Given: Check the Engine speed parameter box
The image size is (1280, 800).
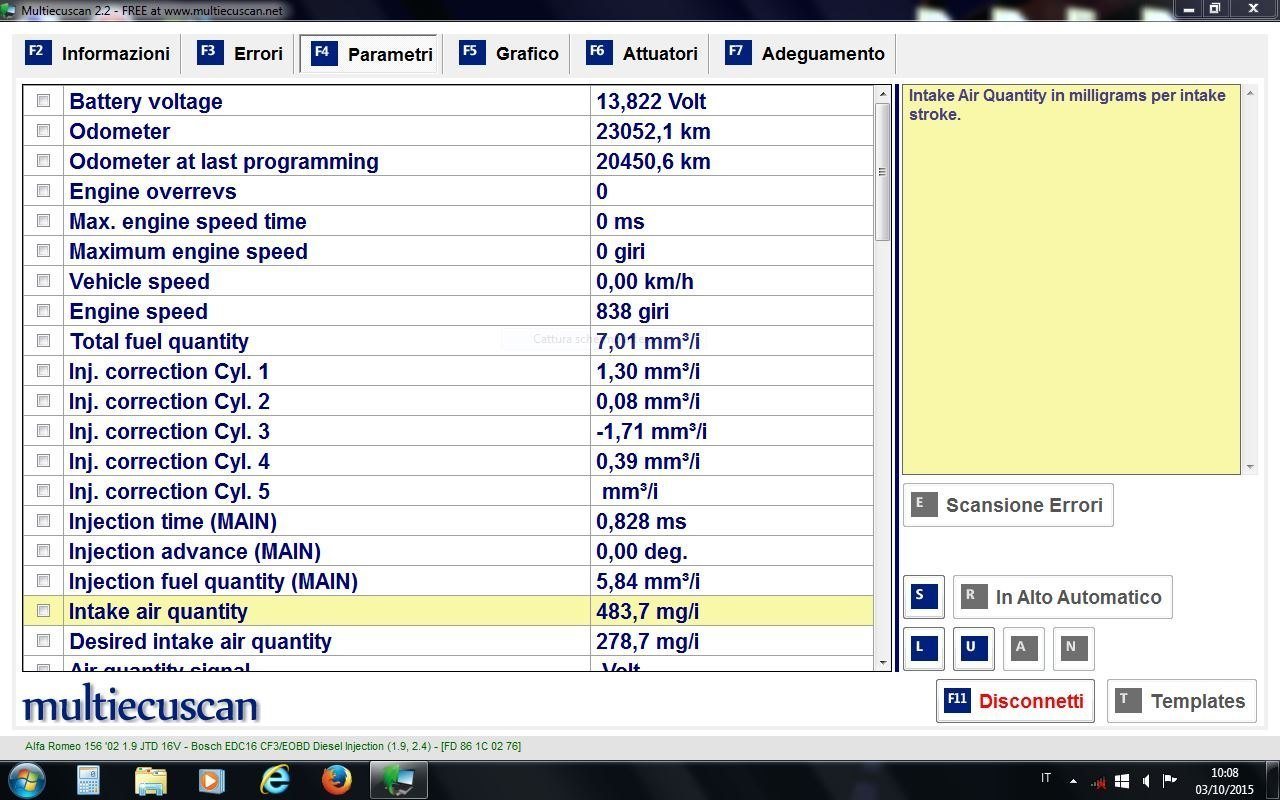Looking at the screenshot, I should 43,311.
